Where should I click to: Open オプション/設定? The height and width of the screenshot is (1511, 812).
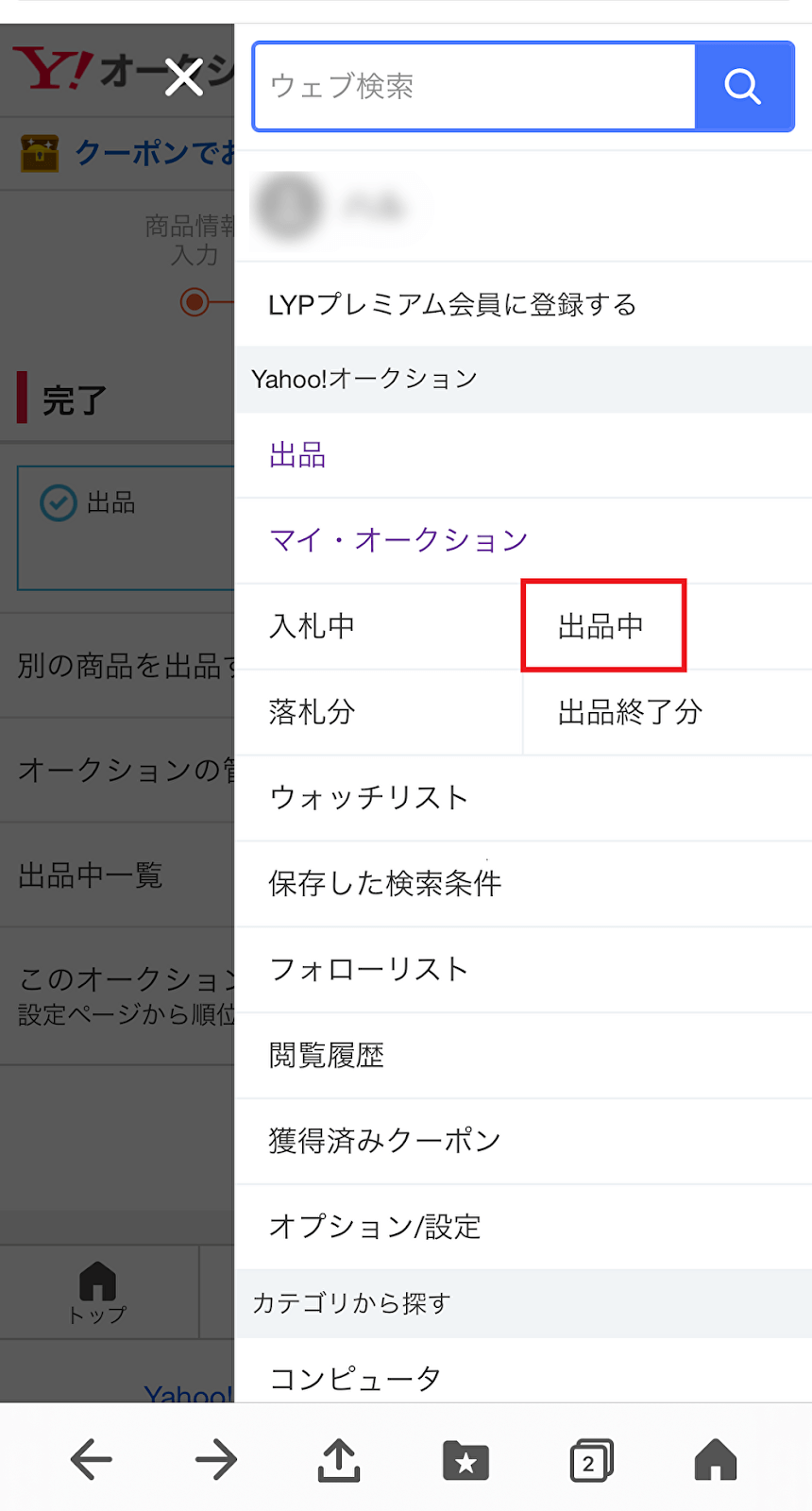[523, 1227]
